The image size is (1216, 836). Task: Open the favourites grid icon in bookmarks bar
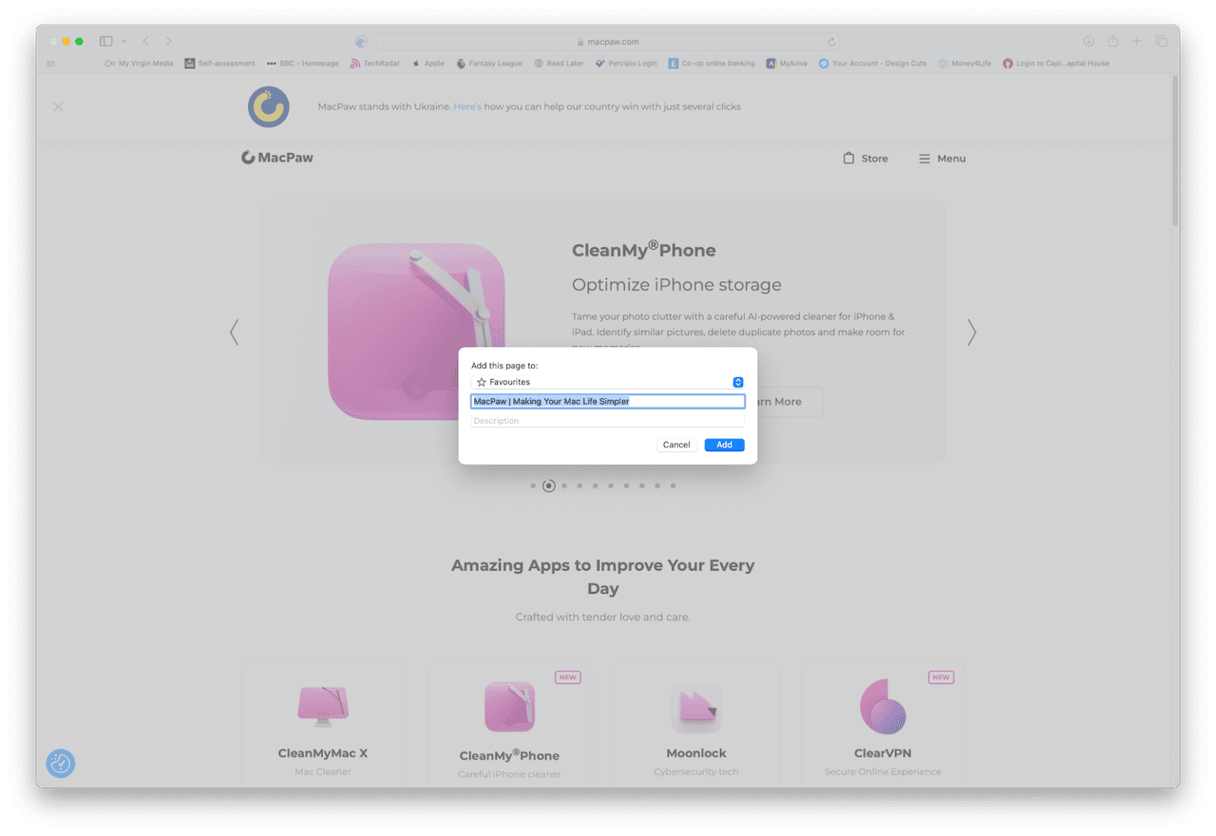tap(51, 63)
